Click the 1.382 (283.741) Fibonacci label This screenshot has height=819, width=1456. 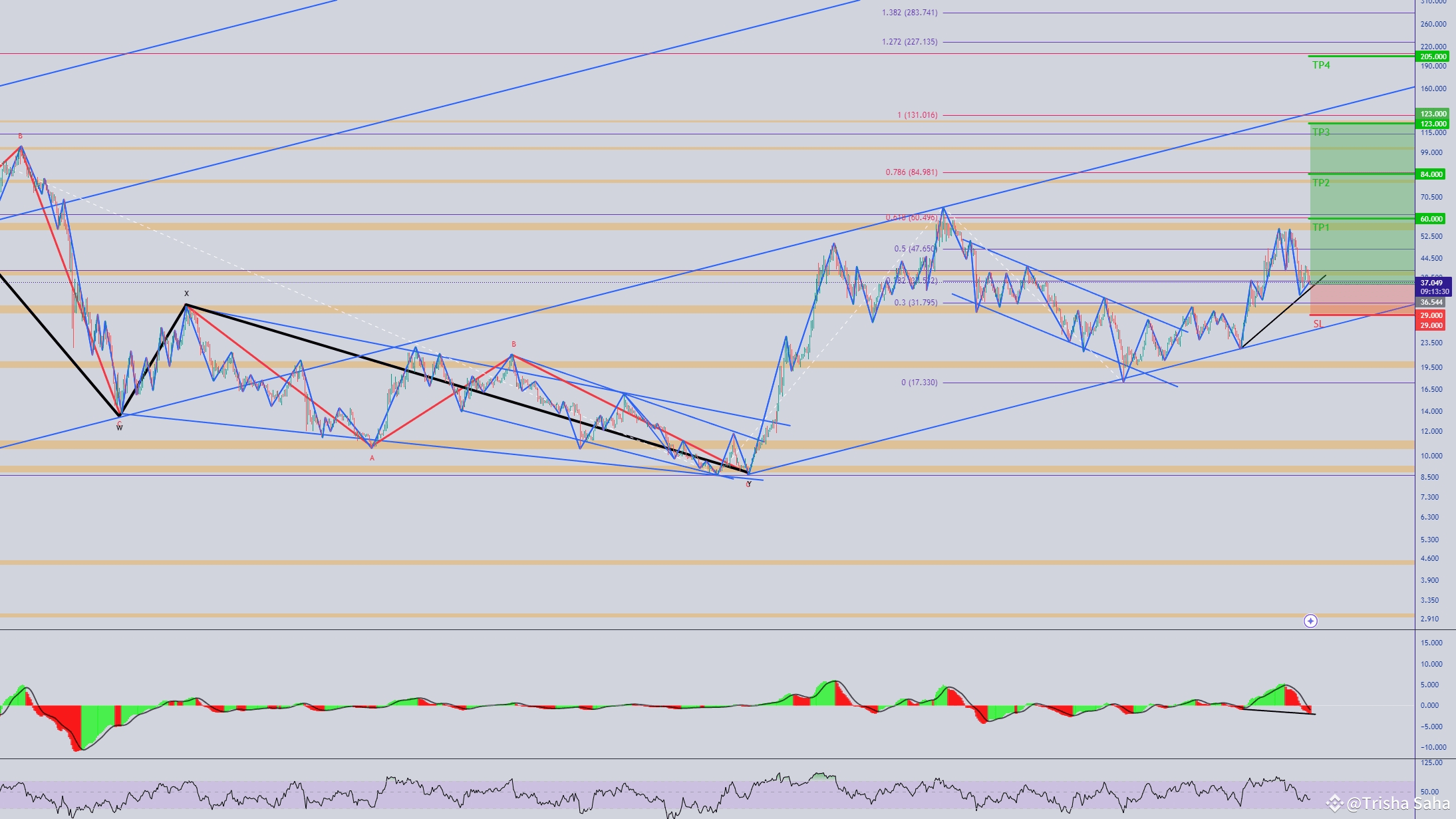909,13
